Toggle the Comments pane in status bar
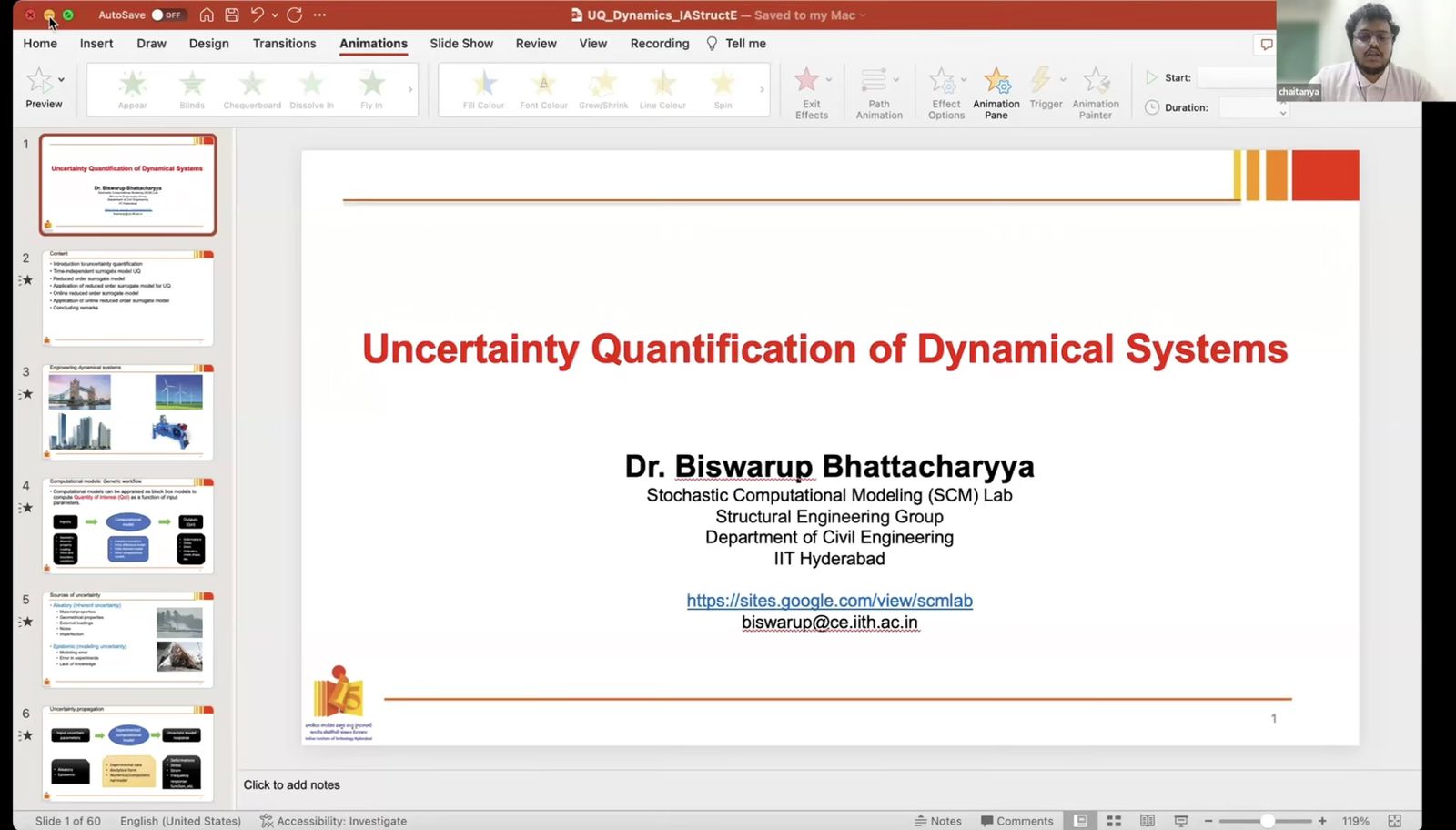The image size is (1456, 830). point(1016,821)
